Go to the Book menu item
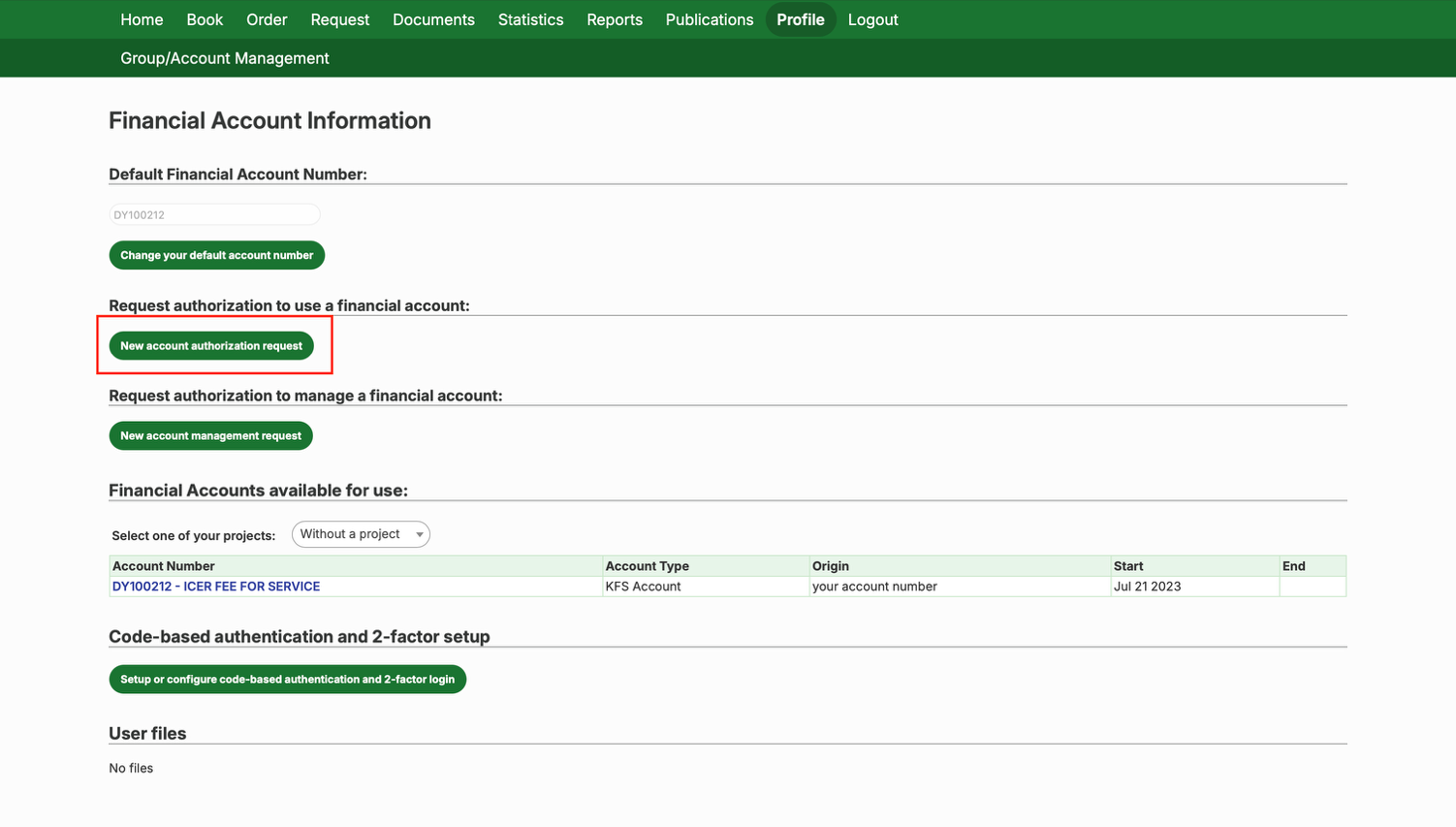Image resolution: width=1456 pixels, height=827 pixels. tap(205, 19)
